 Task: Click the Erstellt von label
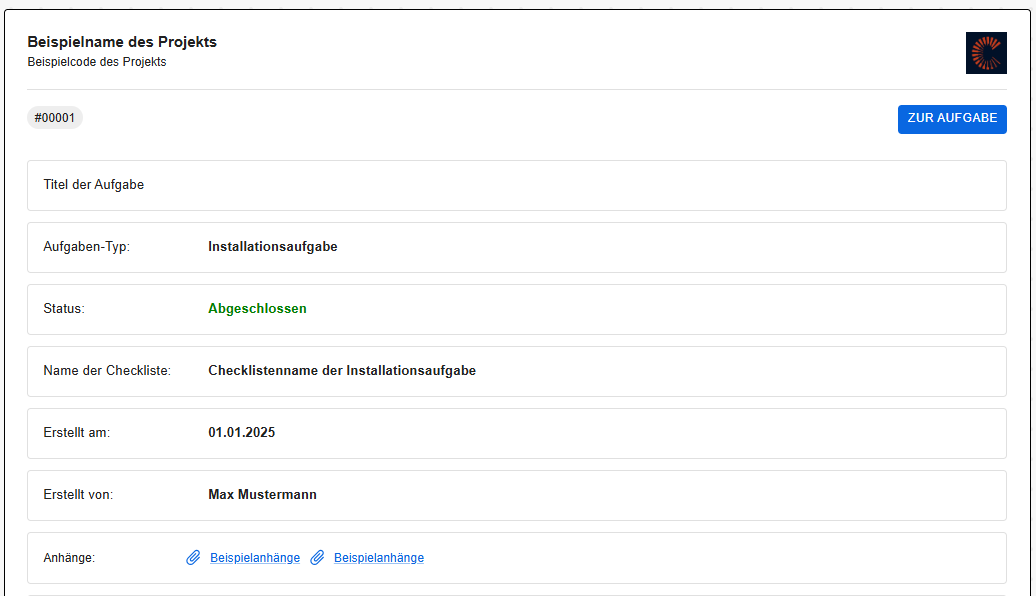78,494
